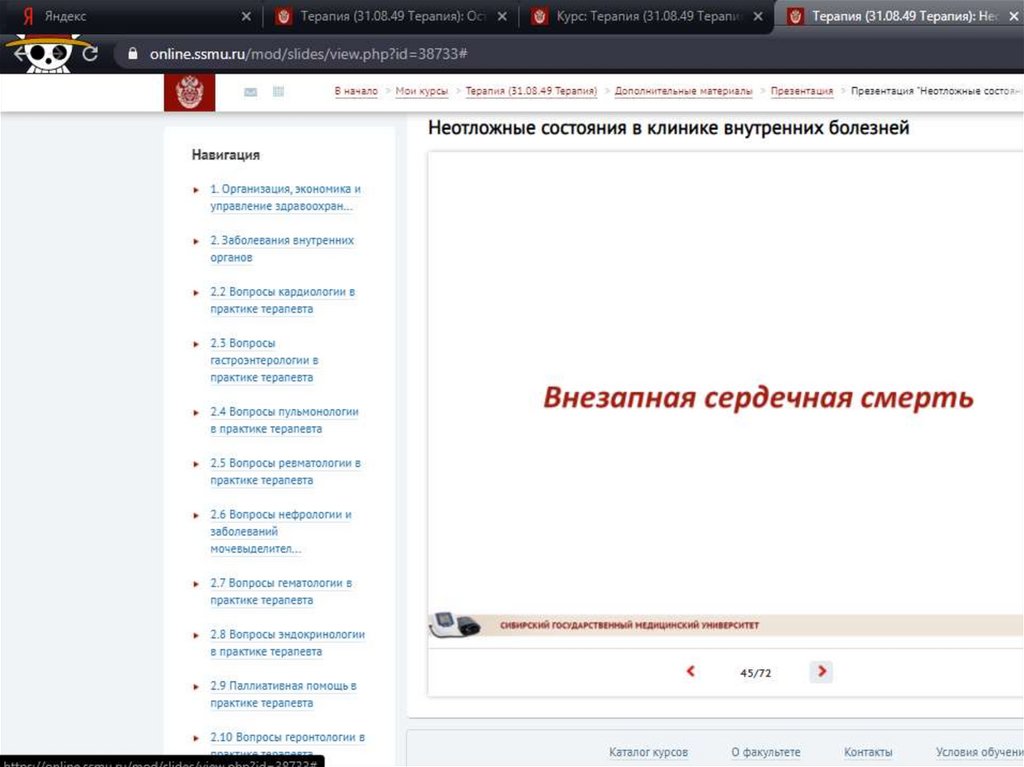Image resolution: width=1024 pixels, height=767 pixels.
Task: Open '2.6 Вопросы нефрологии' section
Action: click(x=280, y=531)
